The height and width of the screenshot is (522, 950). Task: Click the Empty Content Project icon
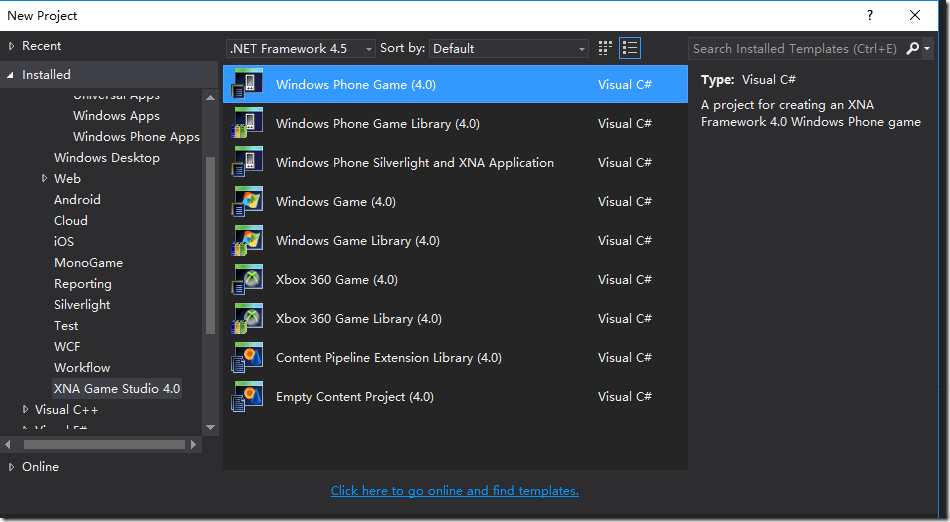pyautogui.click(x=247, y=396)
